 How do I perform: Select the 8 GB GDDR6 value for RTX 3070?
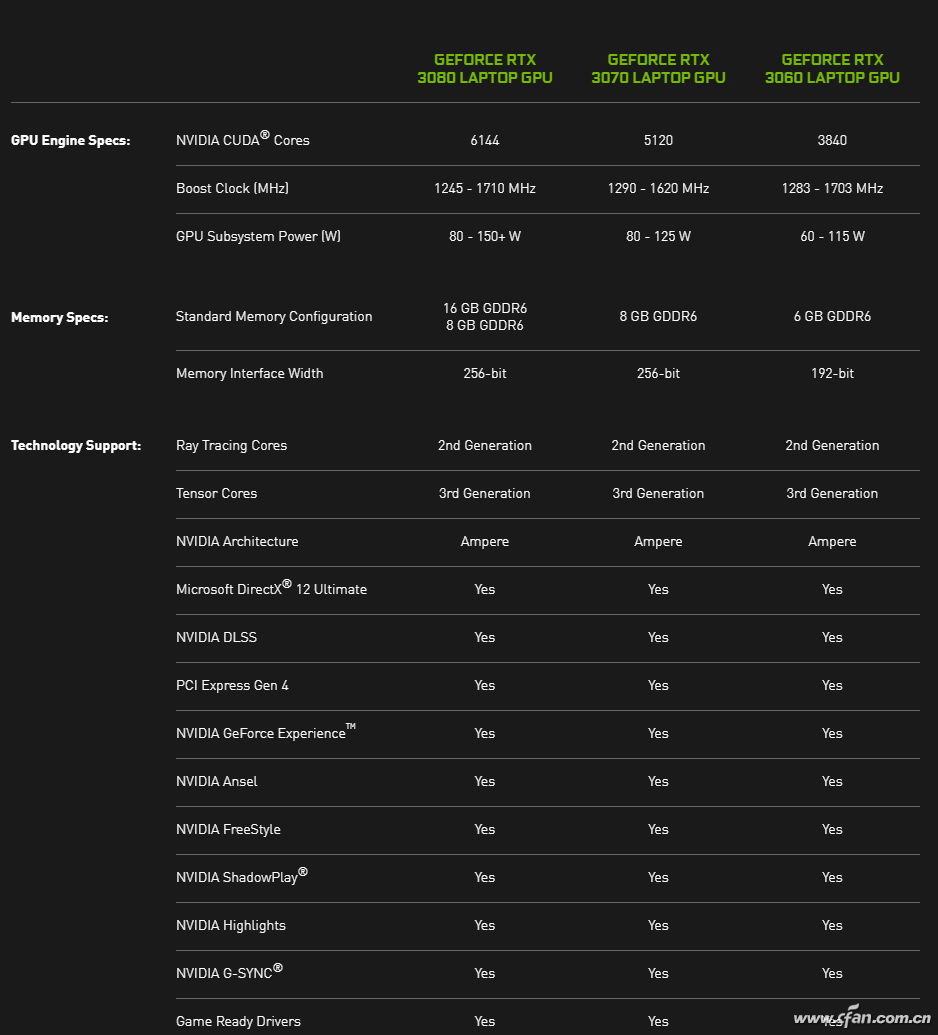click(x=658, y=316)
